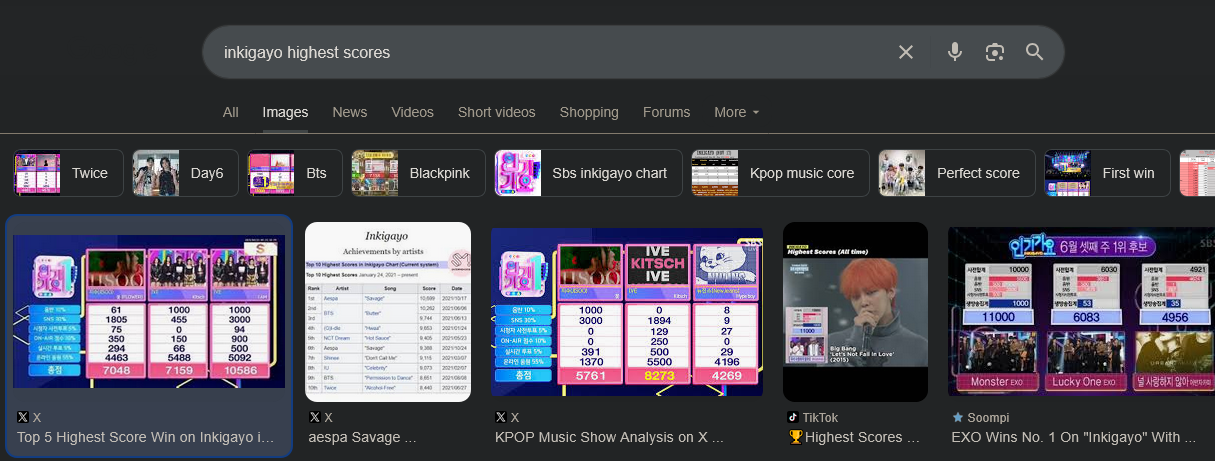Switch to the Shopping tab
The height and width of the screenshot is (461, 1215).
click(x=589, y=112)
